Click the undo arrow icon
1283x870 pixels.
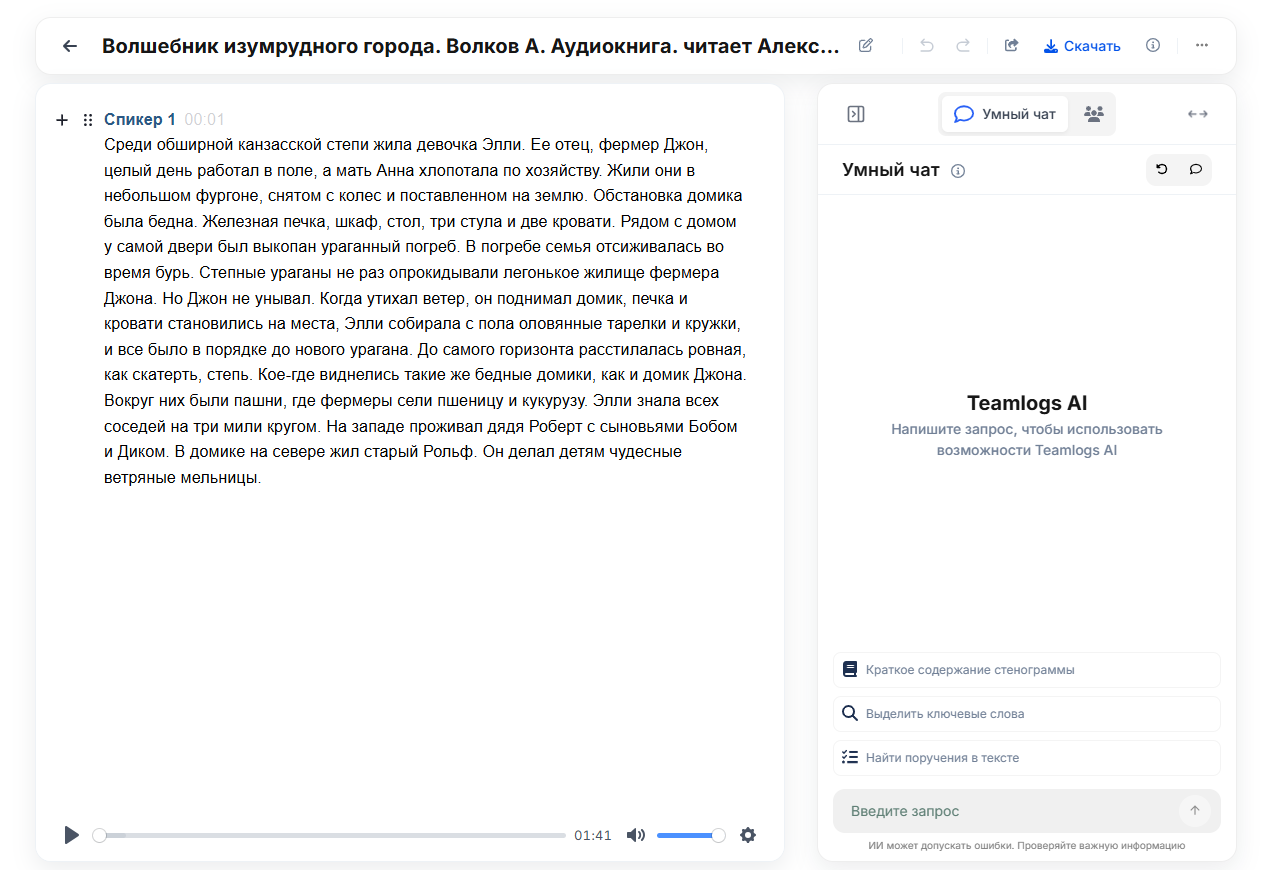click(x=925, y=45)
